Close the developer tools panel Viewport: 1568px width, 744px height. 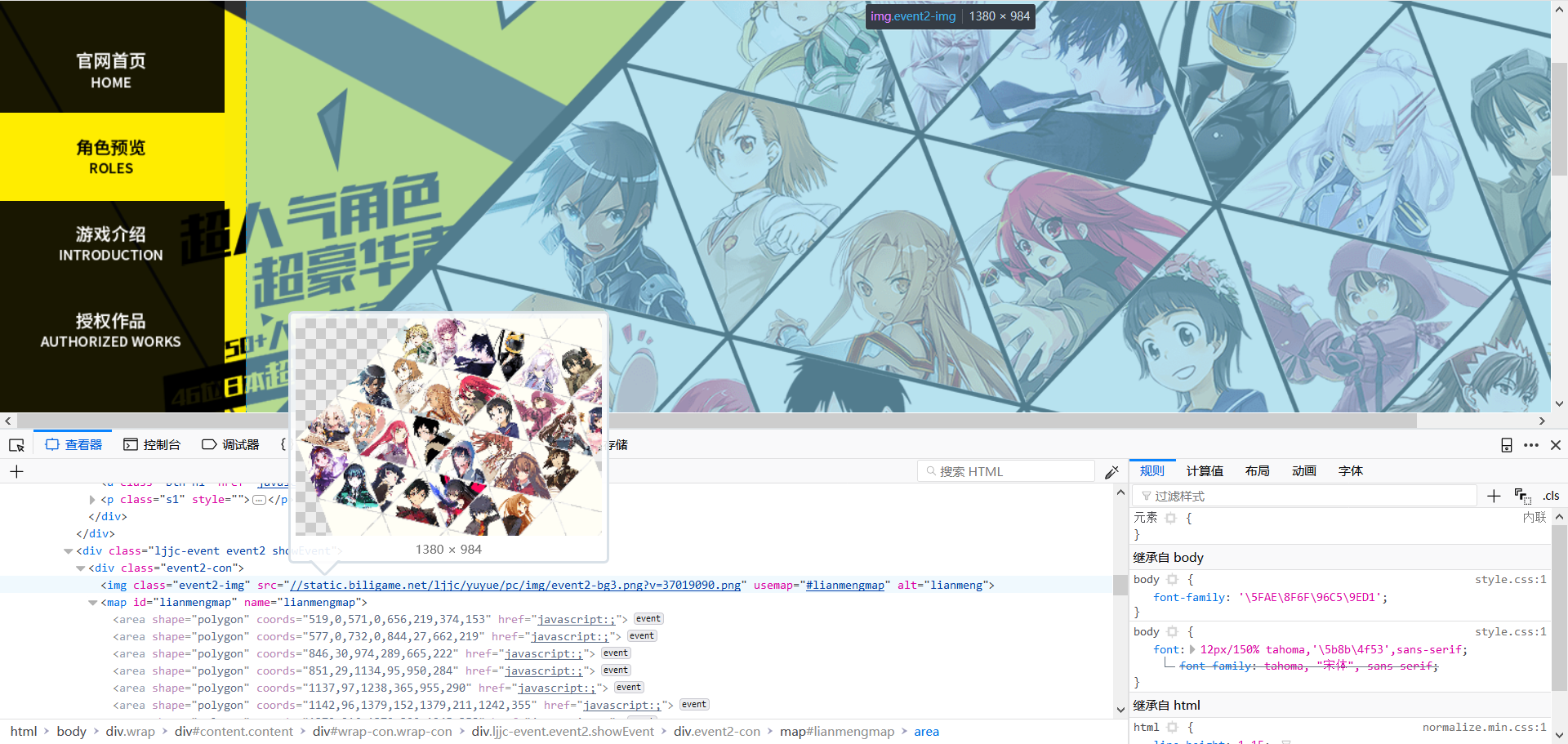(x=1556, y=445)
